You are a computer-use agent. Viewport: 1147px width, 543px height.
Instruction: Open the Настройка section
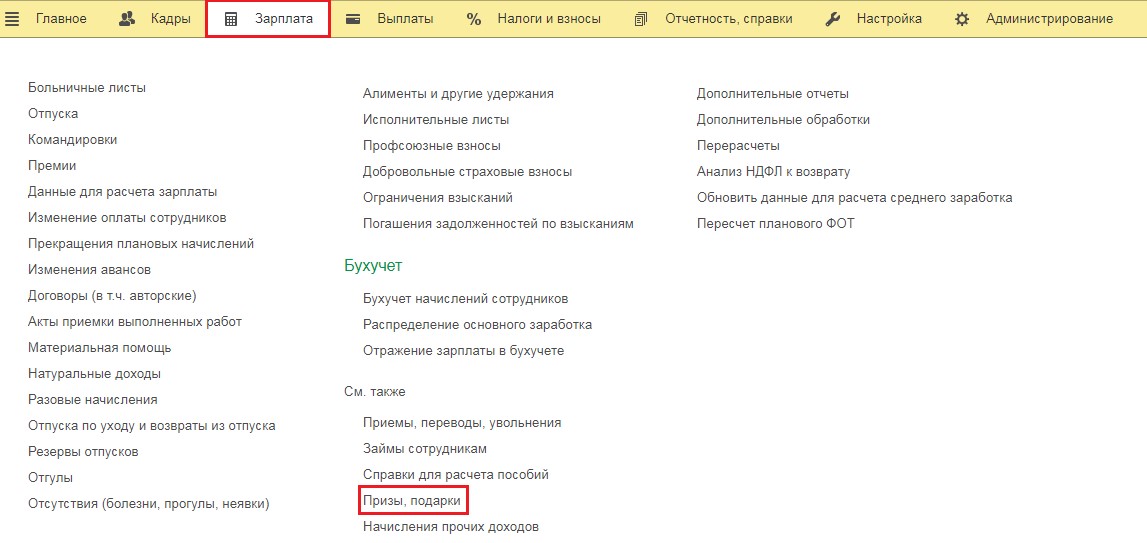click(x=890, y=19)
